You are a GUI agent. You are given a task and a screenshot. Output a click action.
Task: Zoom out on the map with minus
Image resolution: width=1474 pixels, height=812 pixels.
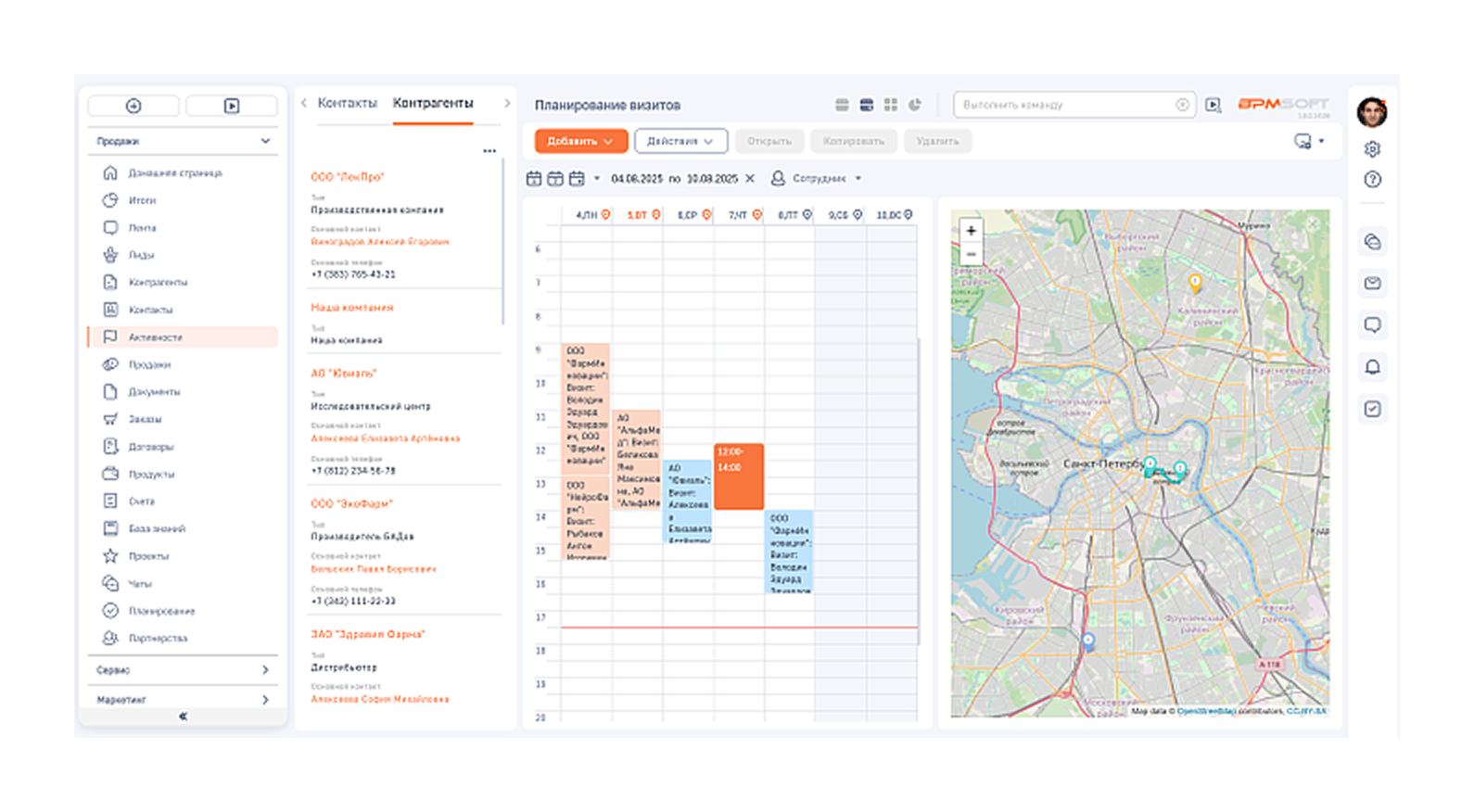coord(971,254)
